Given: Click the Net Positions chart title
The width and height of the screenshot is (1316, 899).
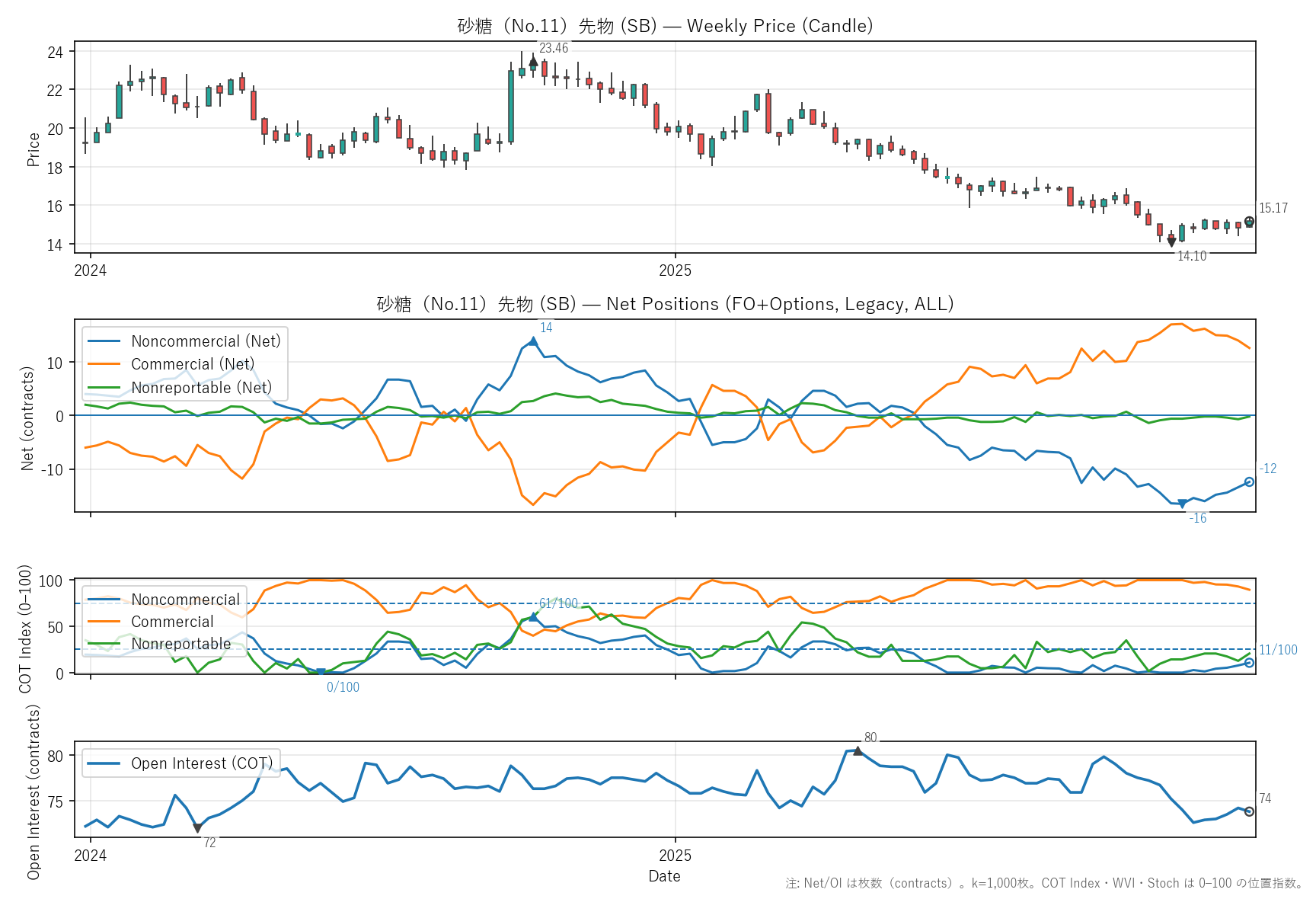Looking at the screenshot, I should coord(664,304).
